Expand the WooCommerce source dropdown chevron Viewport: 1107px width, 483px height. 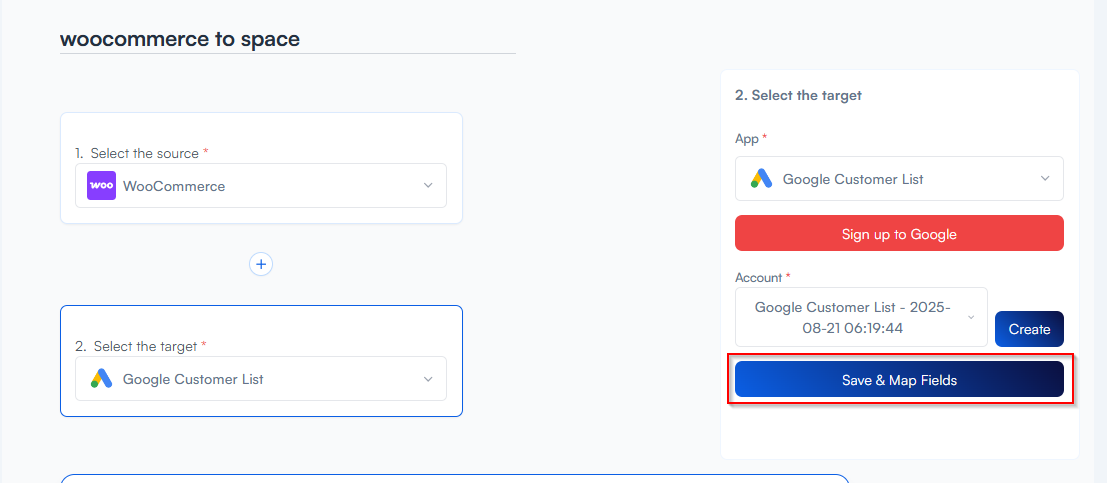pyautogui.click(x=428, y=186)
